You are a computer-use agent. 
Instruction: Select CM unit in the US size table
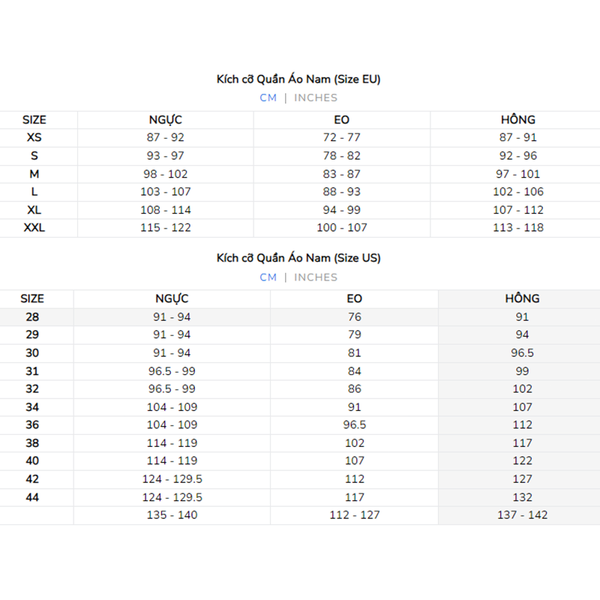point(268,277)
